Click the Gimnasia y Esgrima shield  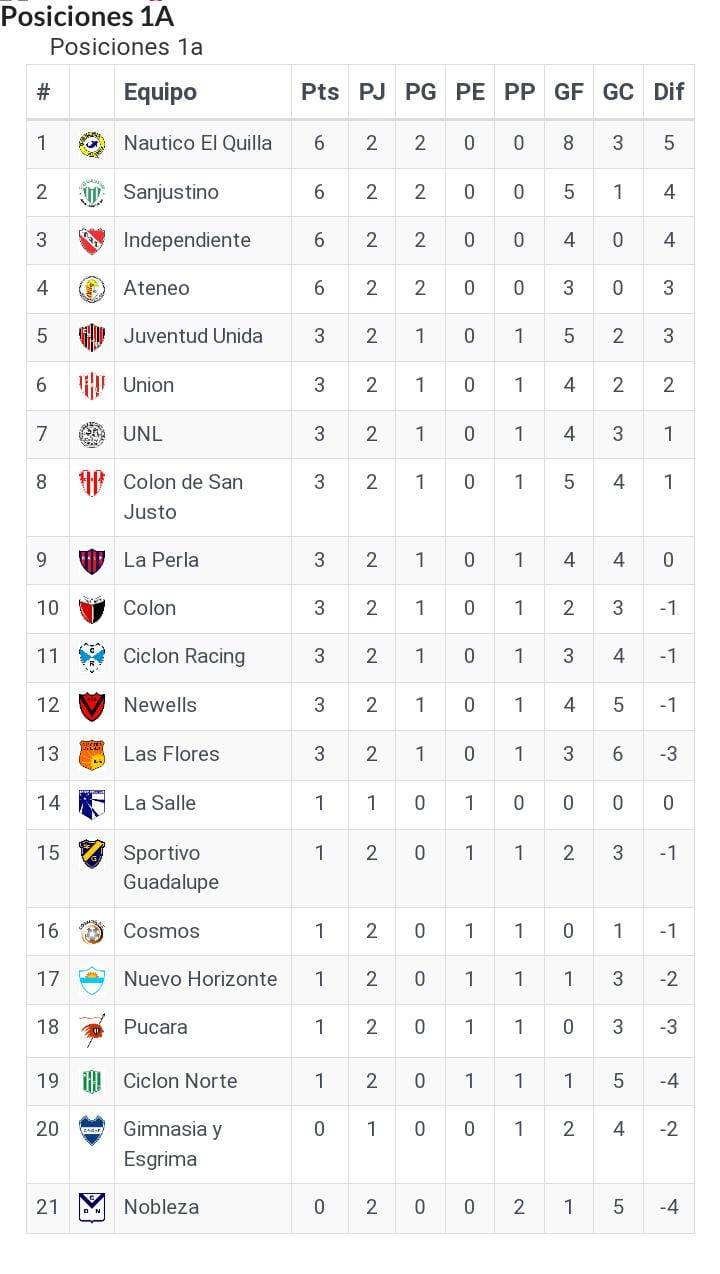[x=92, y=1131]
